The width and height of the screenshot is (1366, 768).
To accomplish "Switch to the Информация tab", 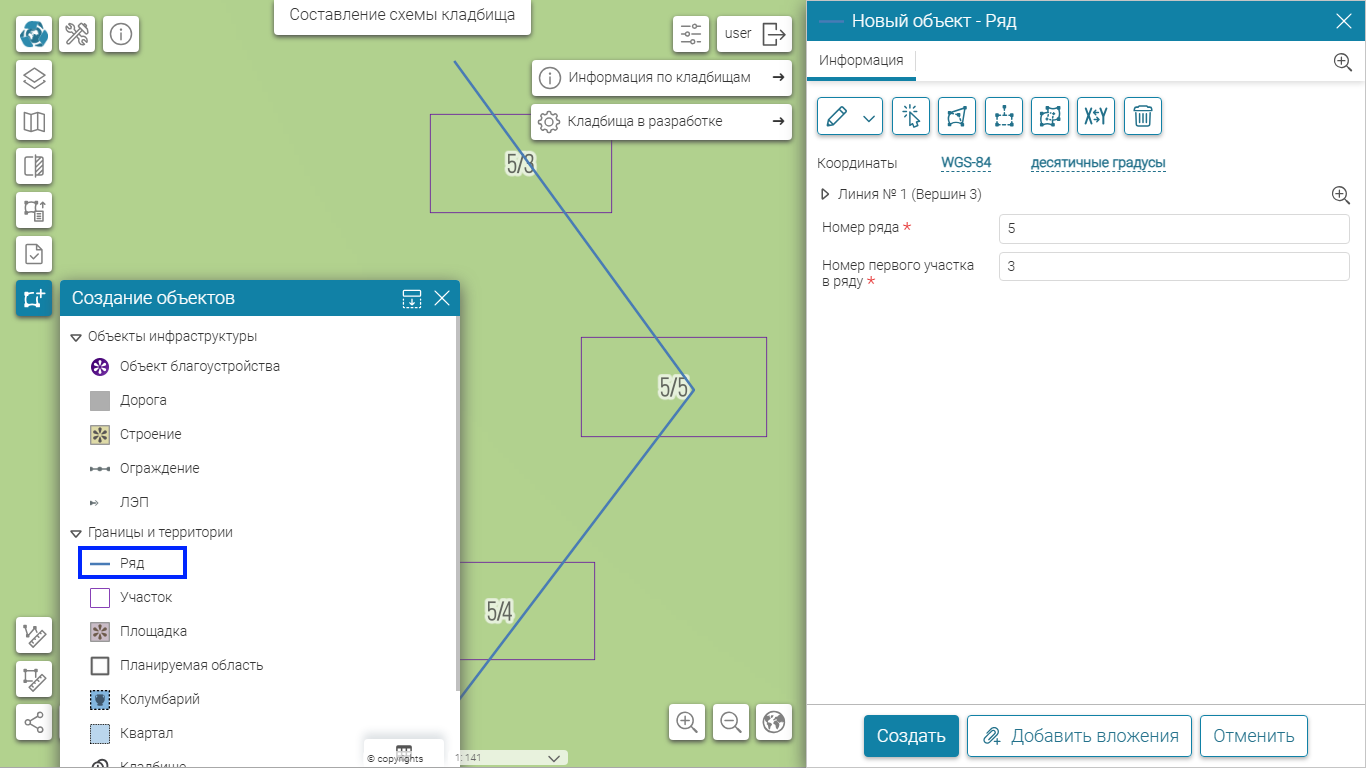I will (x=860, y=60).
